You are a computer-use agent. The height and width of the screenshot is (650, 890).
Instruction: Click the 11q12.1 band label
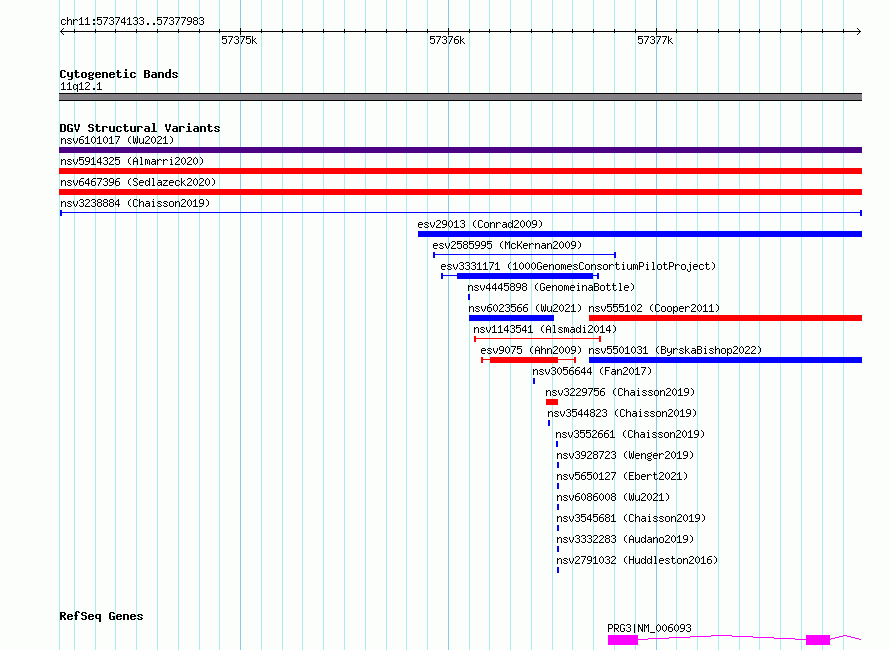tap(81, 86)
